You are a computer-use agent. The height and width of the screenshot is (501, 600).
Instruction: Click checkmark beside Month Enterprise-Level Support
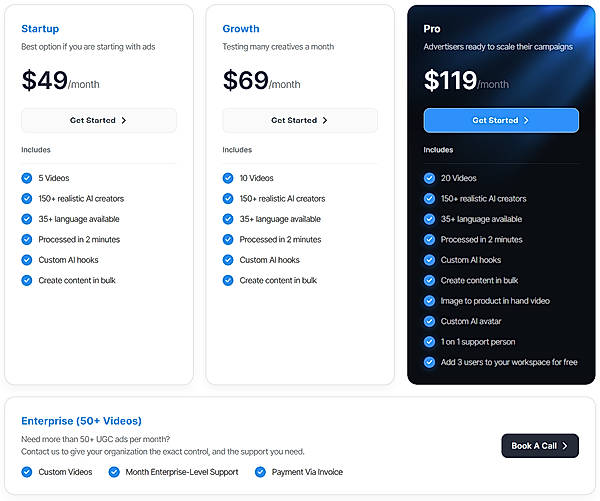[x=114, y=472]
